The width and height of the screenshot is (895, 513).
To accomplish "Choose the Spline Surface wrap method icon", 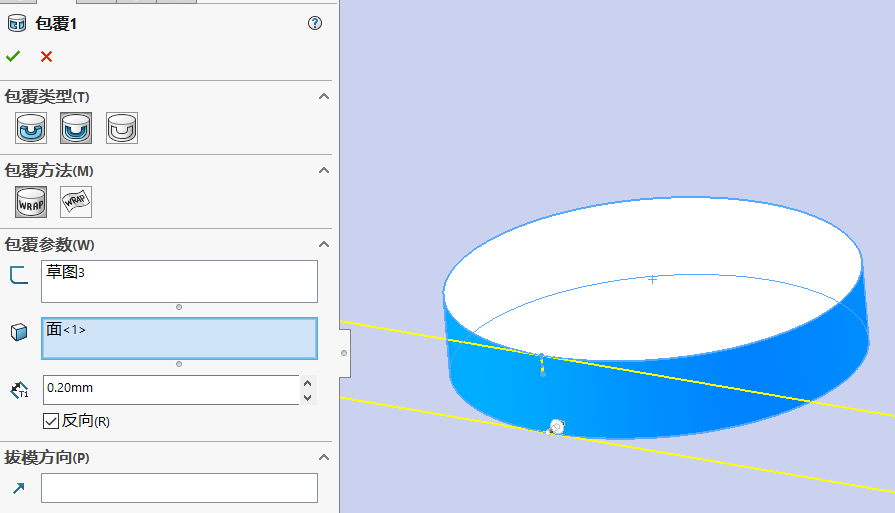I will [76, 202].
